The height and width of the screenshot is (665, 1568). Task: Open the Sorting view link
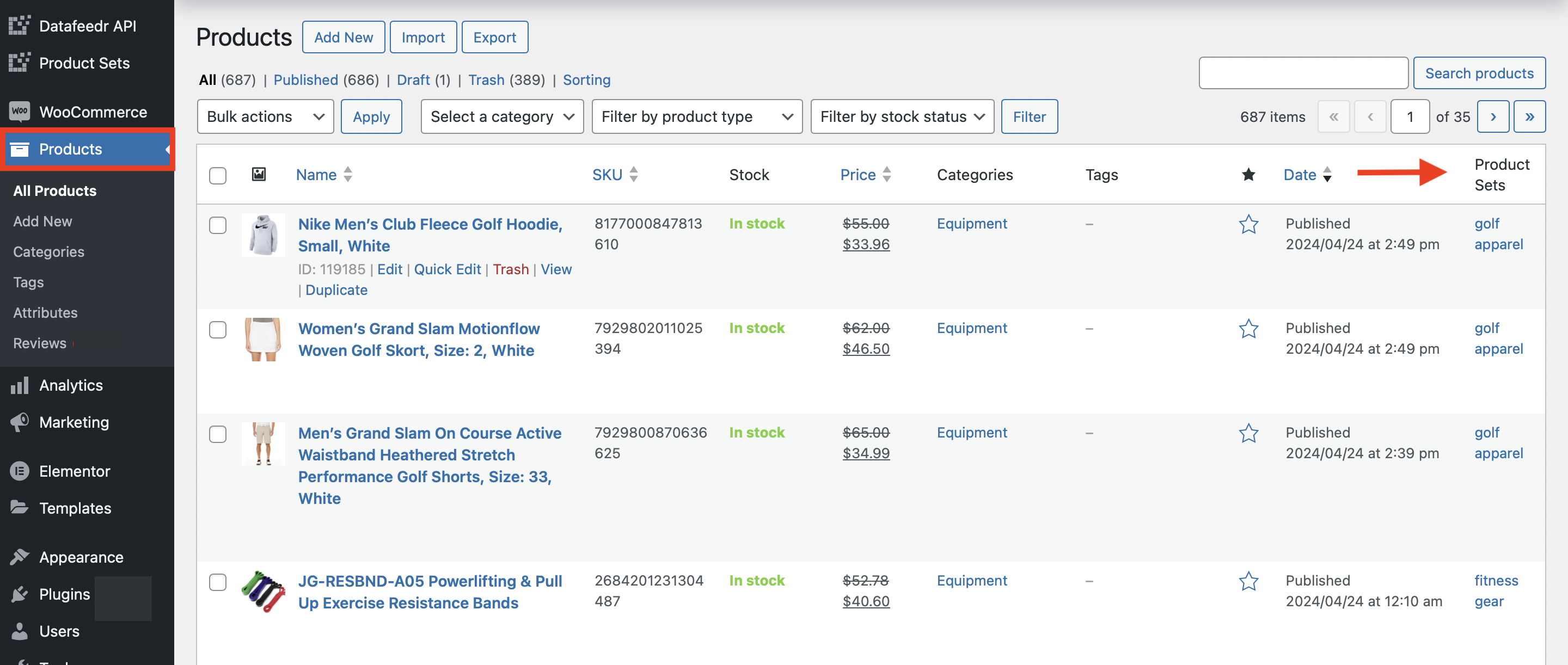coord(586,79)
